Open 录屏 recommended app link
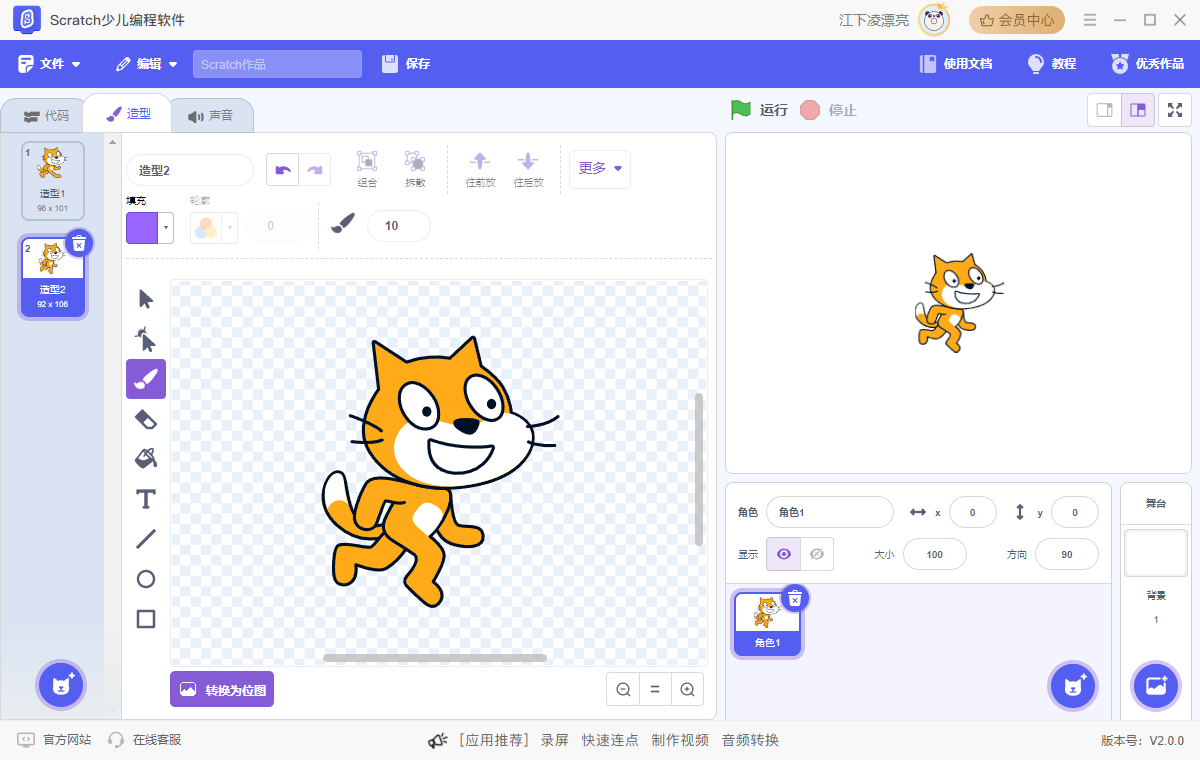 point(555,740)
